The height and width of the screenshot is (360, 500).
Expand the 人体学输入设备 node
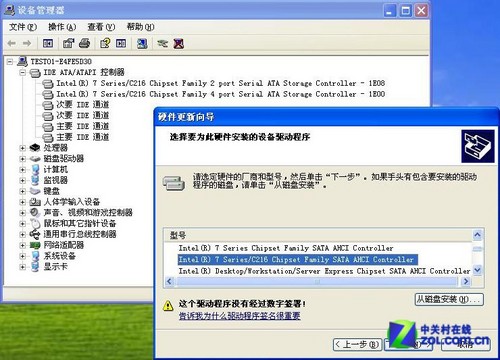coord(23,202)
